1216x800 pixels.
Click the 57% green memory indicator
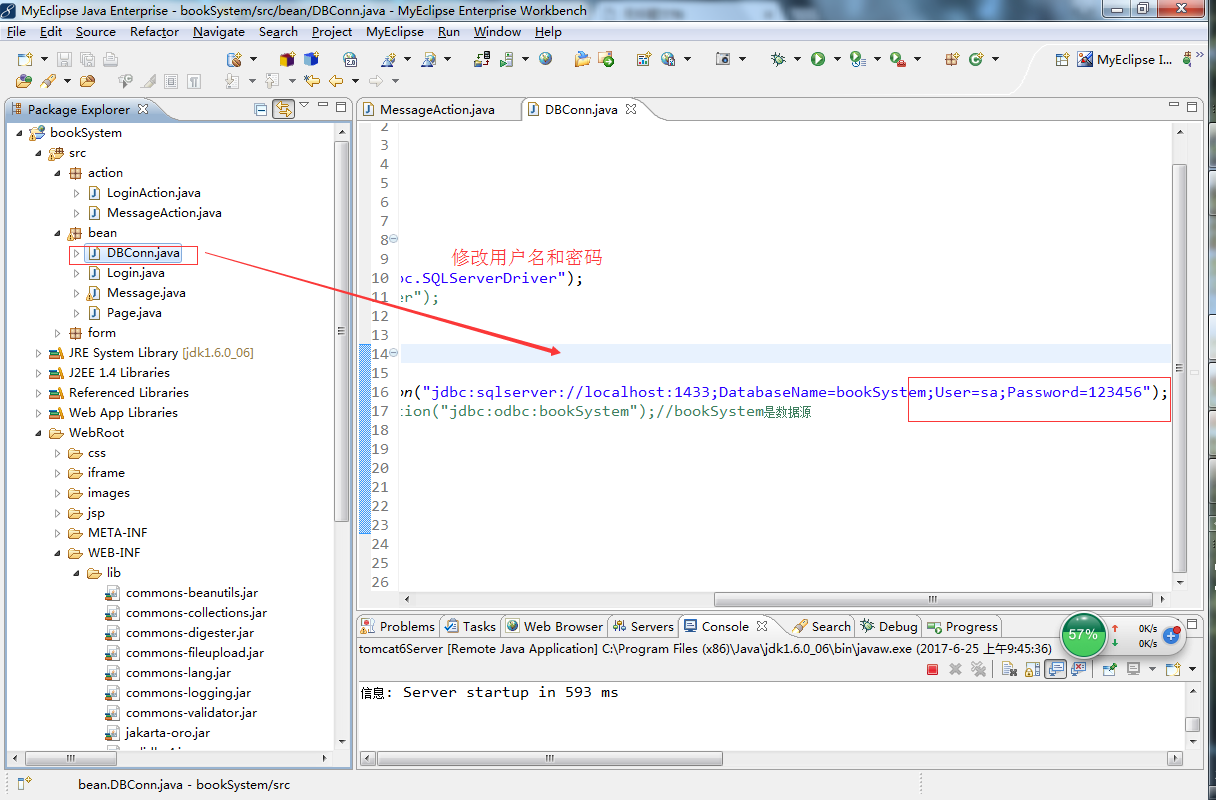[1083, 634]
